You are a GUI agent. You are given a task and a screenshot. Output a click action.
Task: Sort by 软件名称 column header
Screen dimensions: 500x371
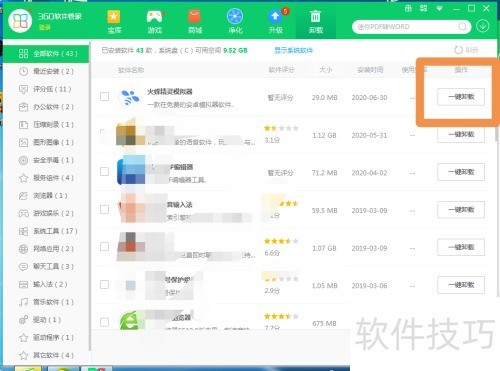pyautogui.click(x=131, y=70)
